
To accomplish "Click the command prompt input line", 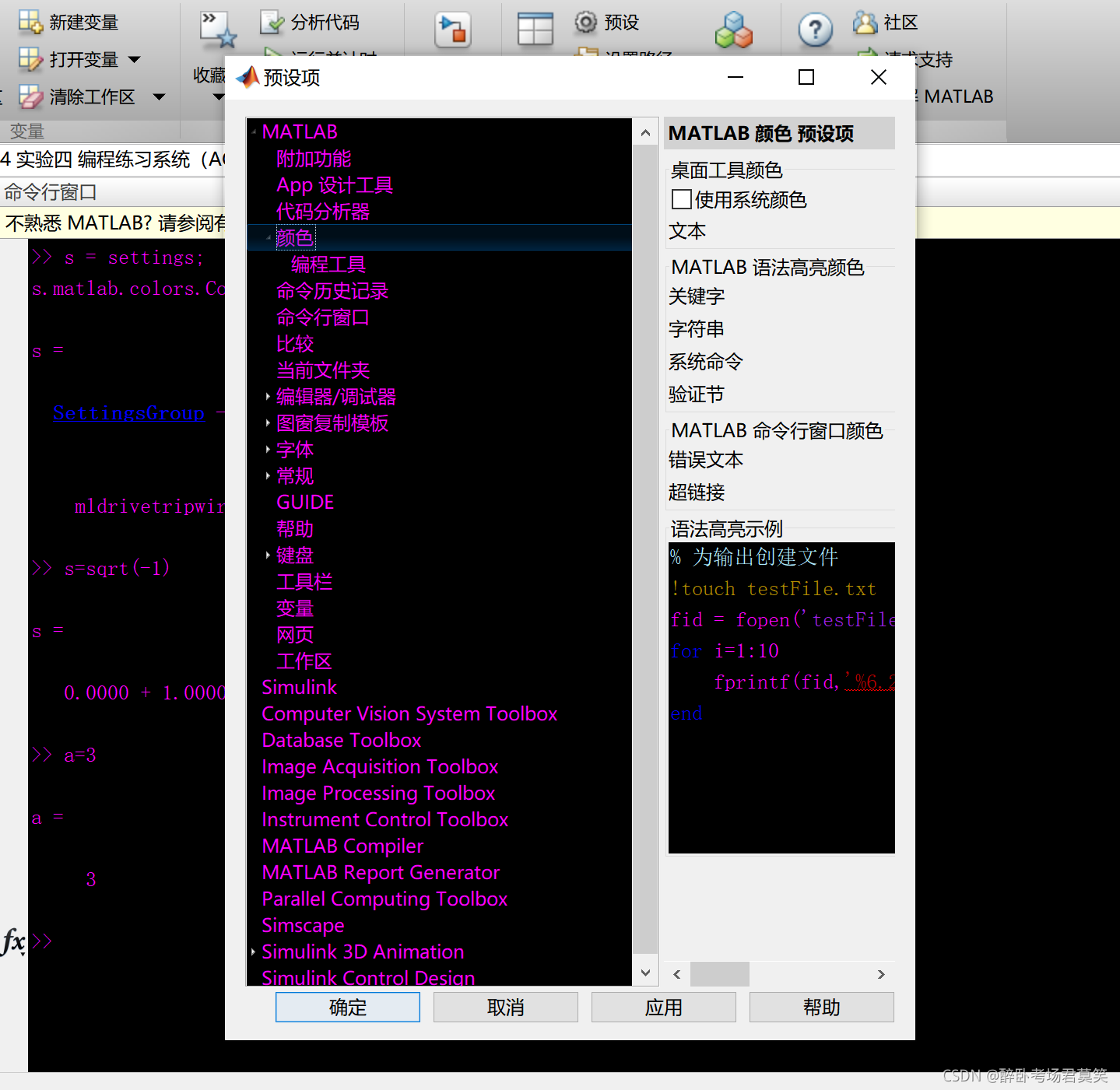I will [x=128, y=941].
